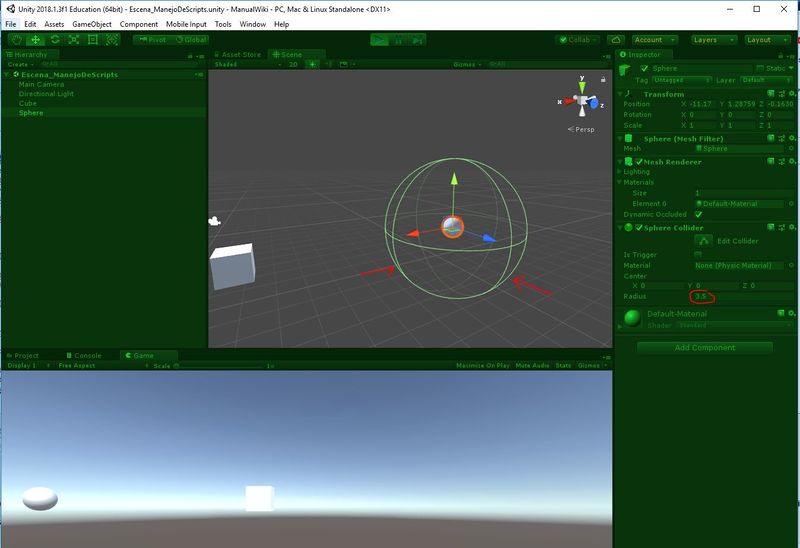Click the Persp projection label
The width and height of the screenshot is (800, 548).
tap(581, 129)
